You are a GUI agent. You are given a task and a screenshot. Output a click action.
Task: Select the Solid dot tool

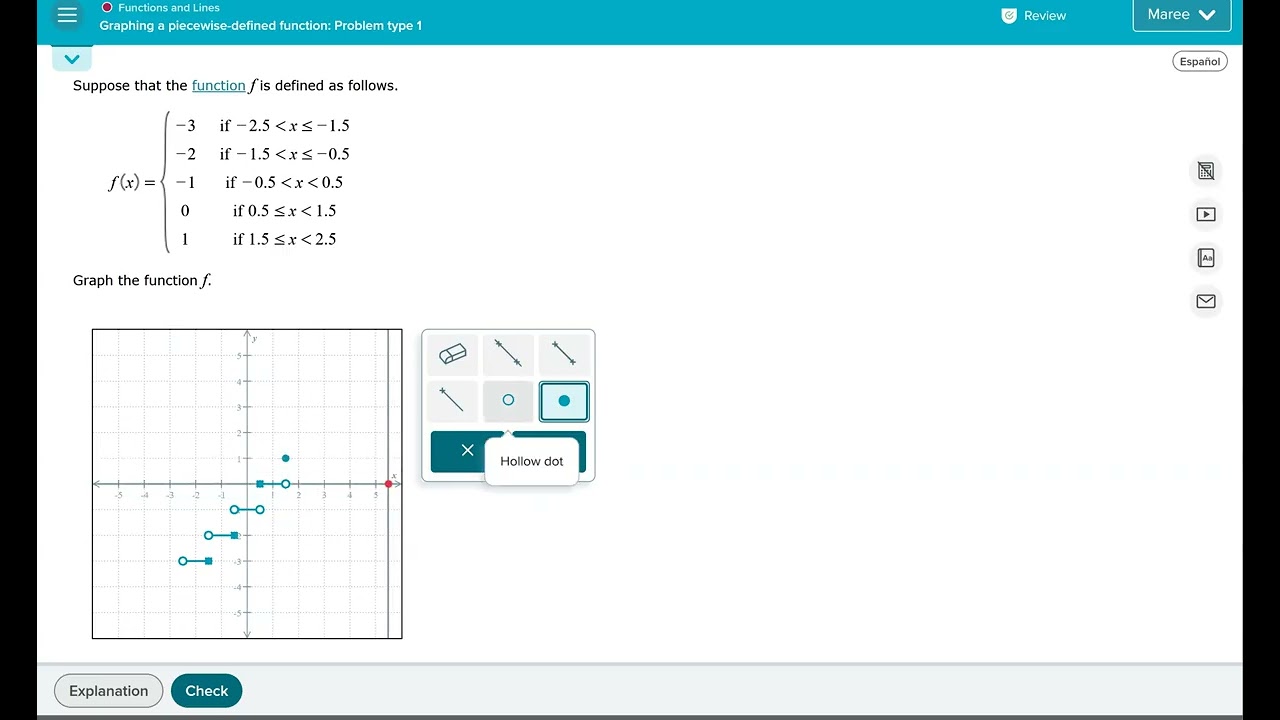[x=564, y=400]
